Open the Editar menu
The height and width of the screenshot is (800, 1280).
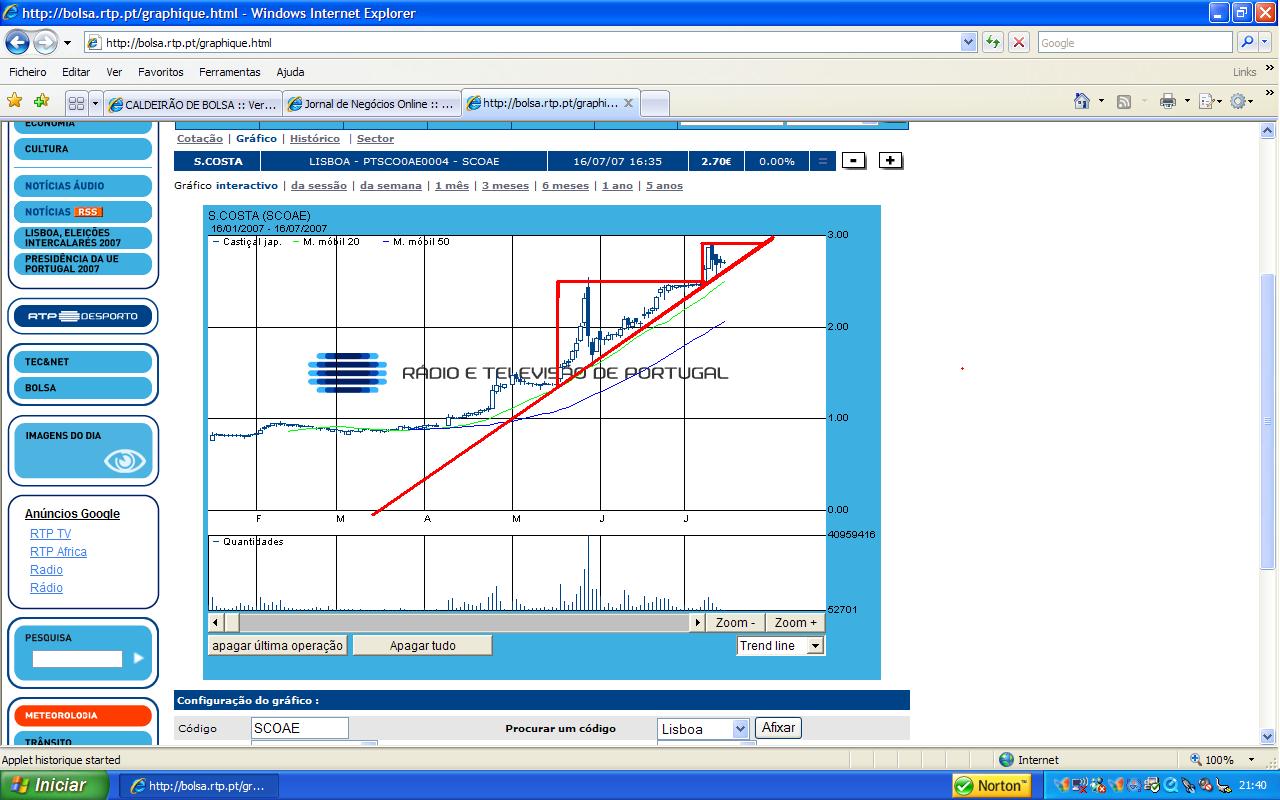[x=76, y=72]
